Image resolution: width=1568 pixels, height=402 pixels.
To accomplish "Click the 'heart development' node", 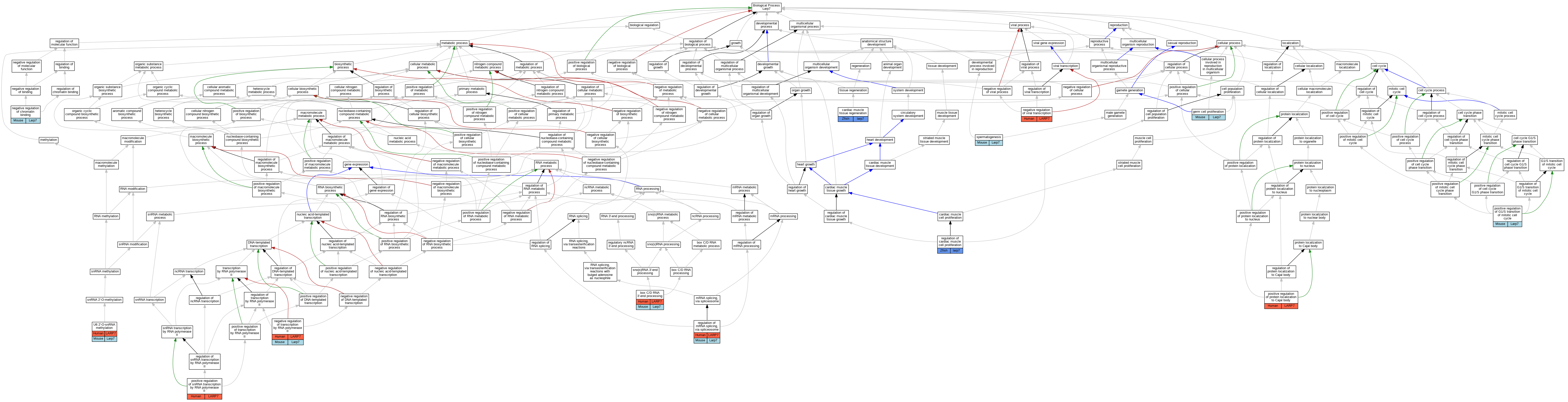I will pos(880,140).
